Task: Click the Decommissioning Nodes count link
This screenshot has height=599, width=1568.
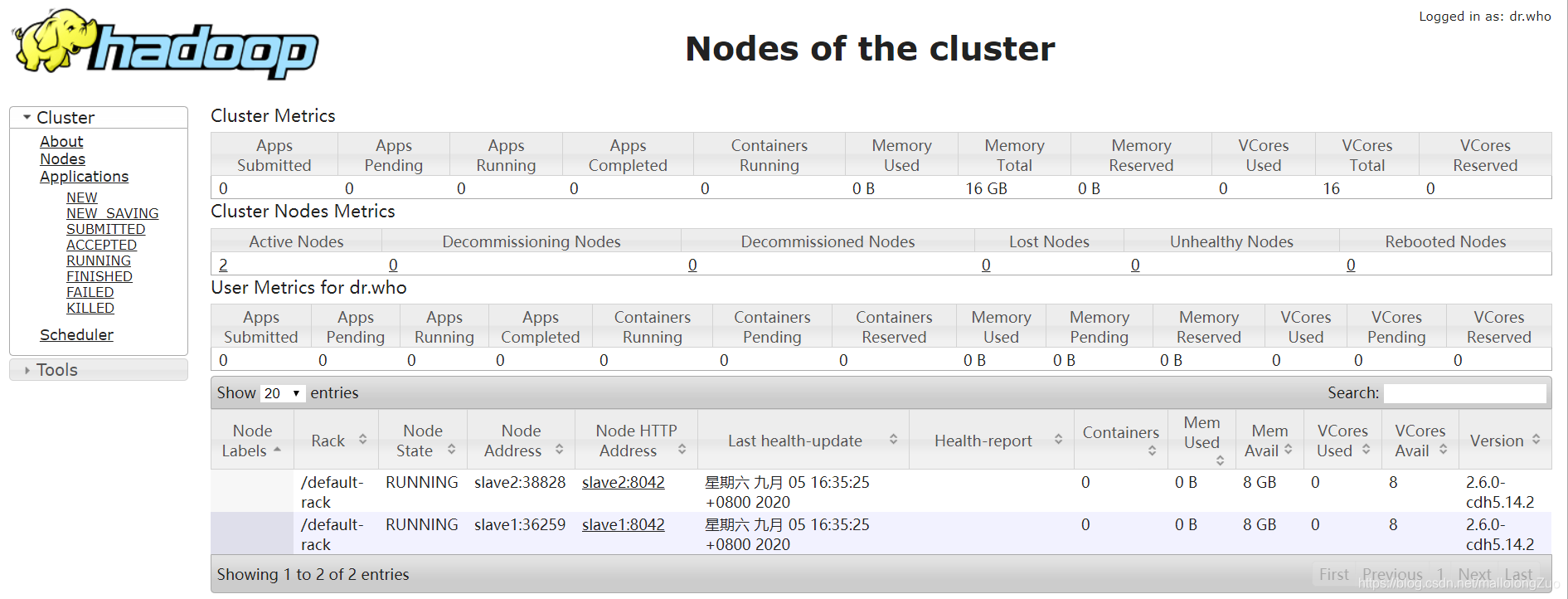Action: [393, 265]
